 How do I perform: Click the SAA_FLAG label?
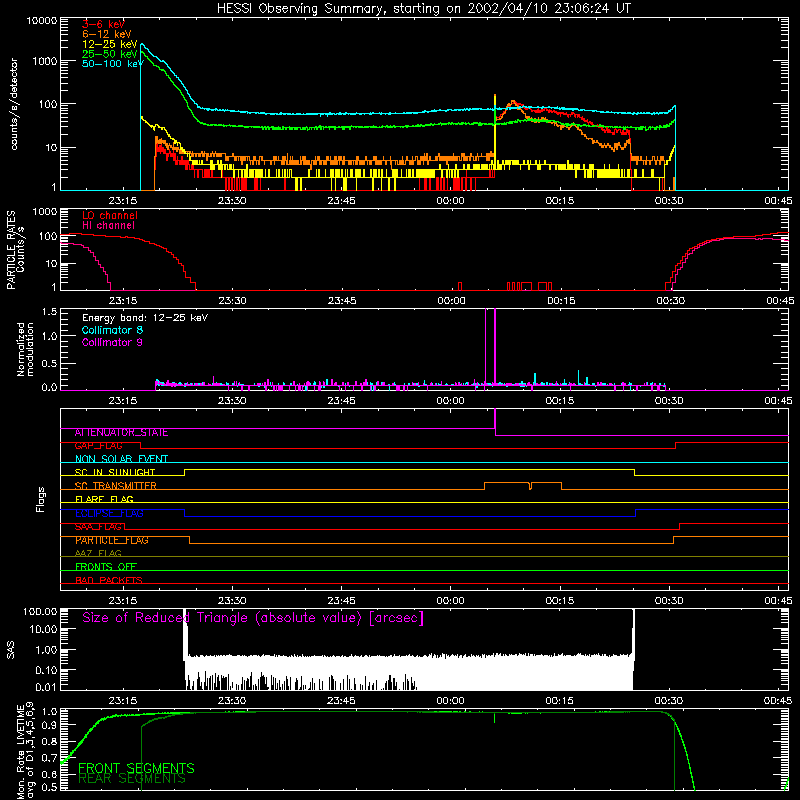click(98, 527)
